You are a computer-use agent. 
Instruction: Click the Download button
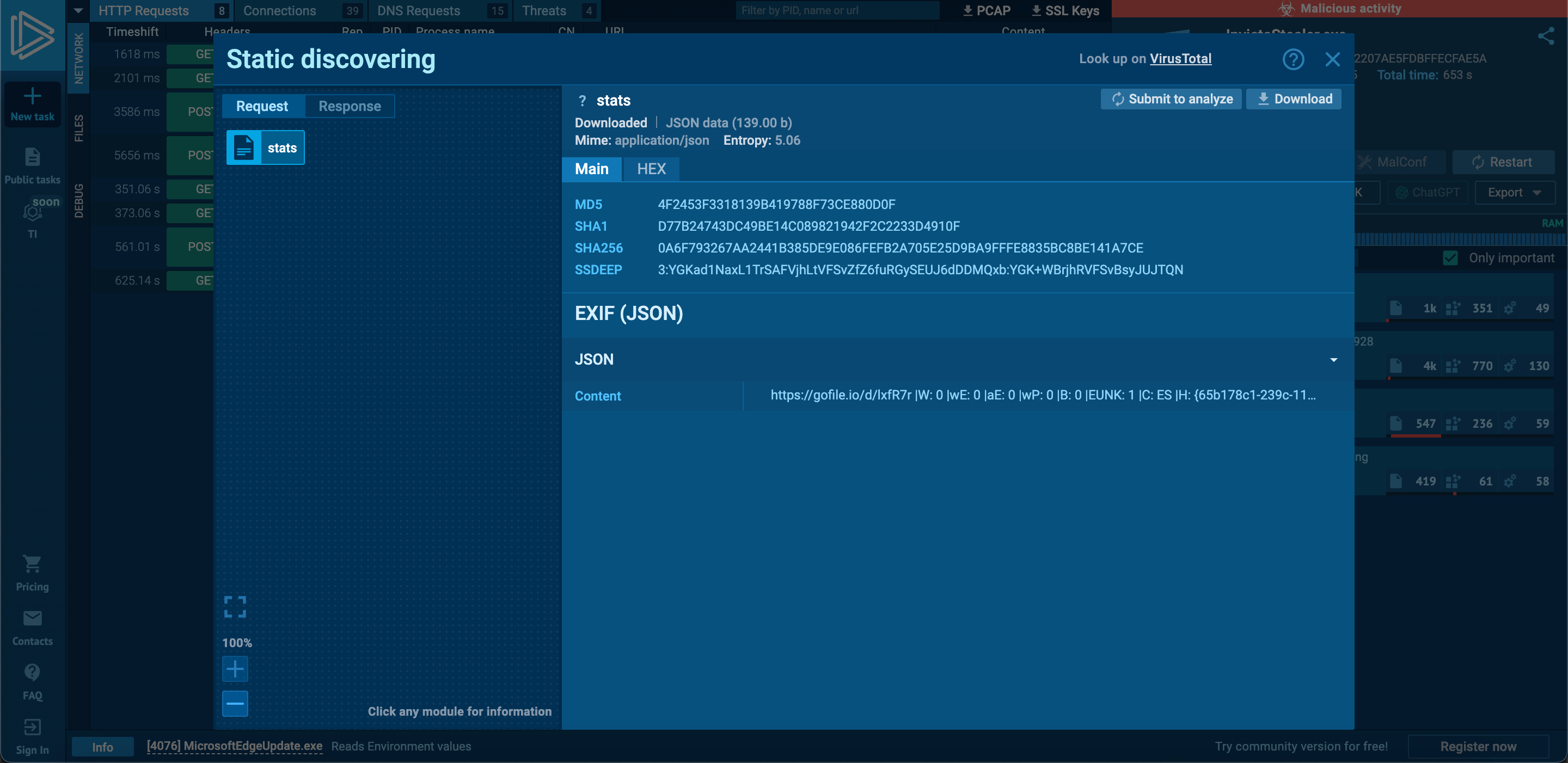1294,99
